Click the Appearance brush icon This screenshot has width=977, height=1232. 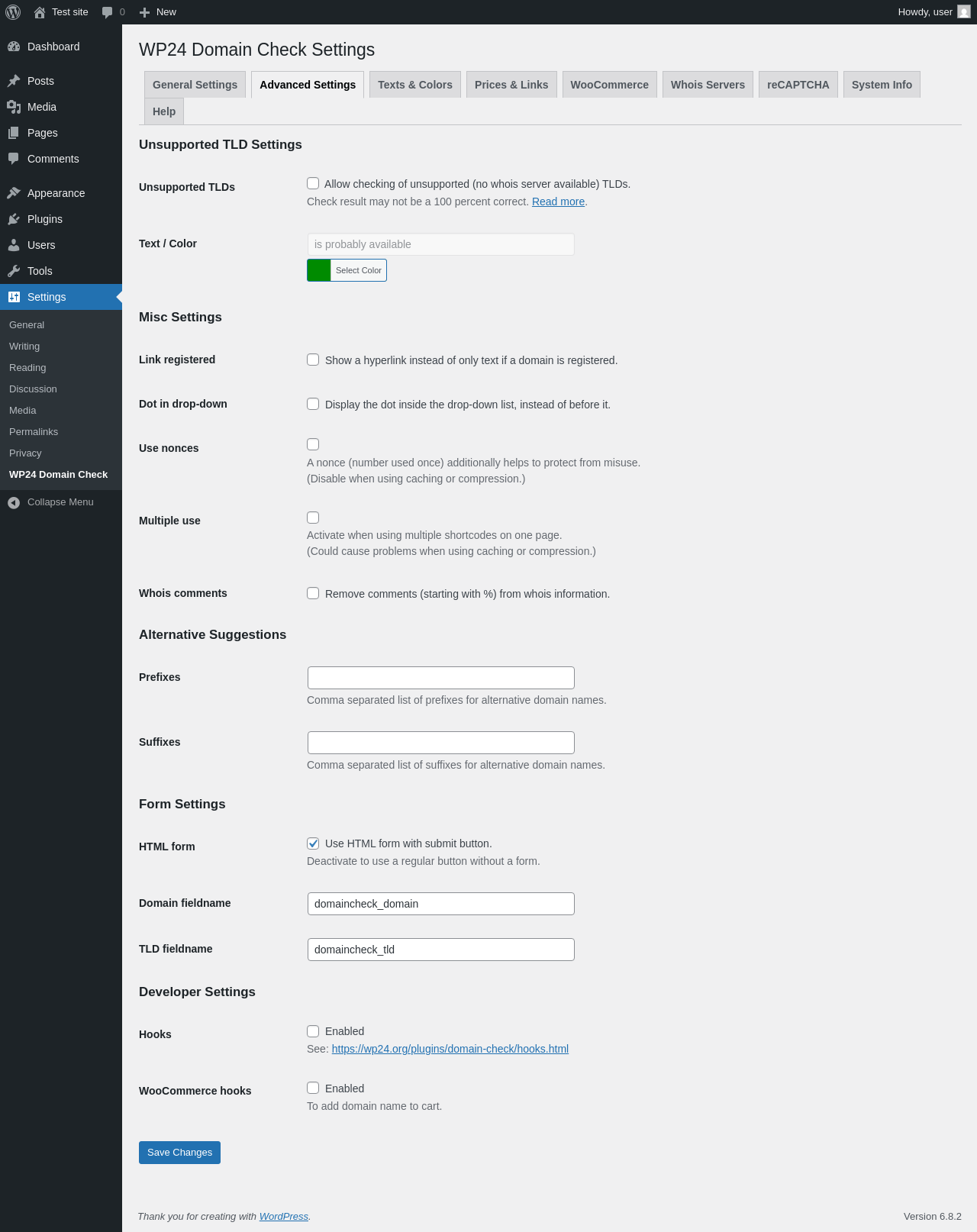(x=14, y=193)
